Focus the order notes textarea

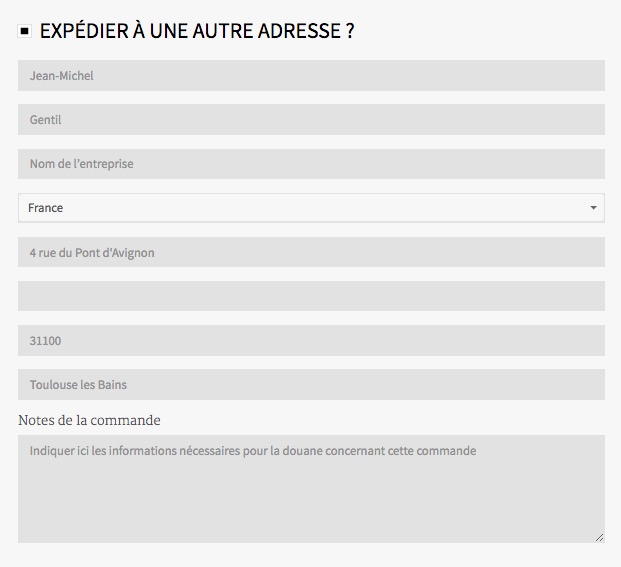(311, 500)
